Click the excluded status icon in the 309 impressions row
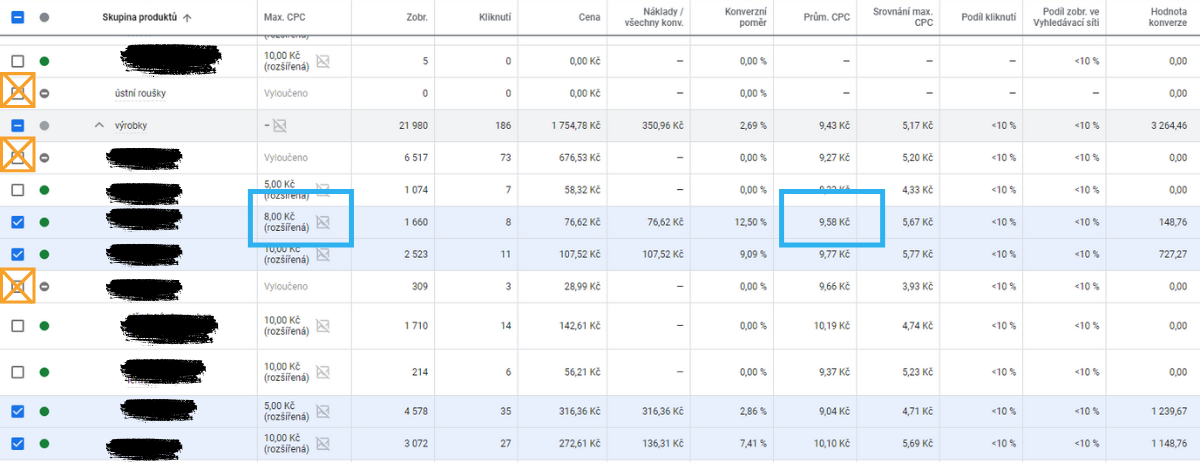 [44, 287]
